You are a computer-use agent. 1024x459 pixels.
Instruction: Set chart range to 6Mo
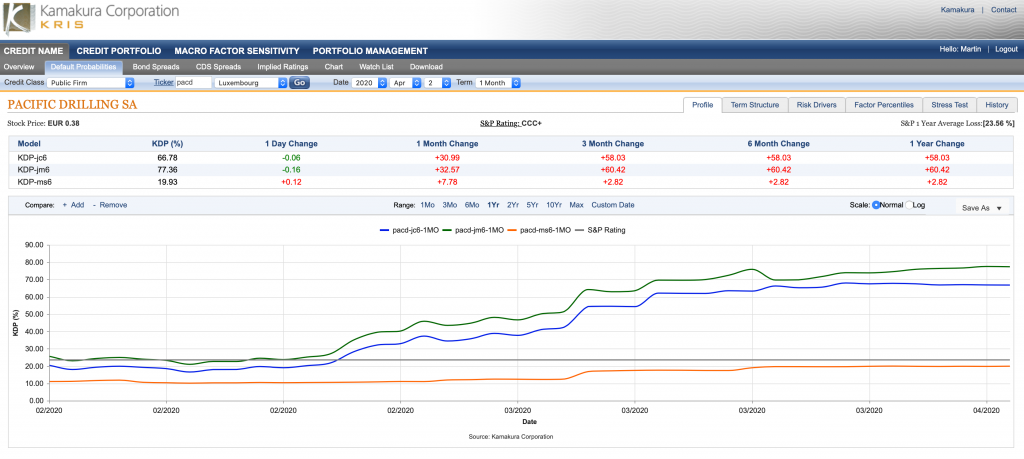(472, 205)
